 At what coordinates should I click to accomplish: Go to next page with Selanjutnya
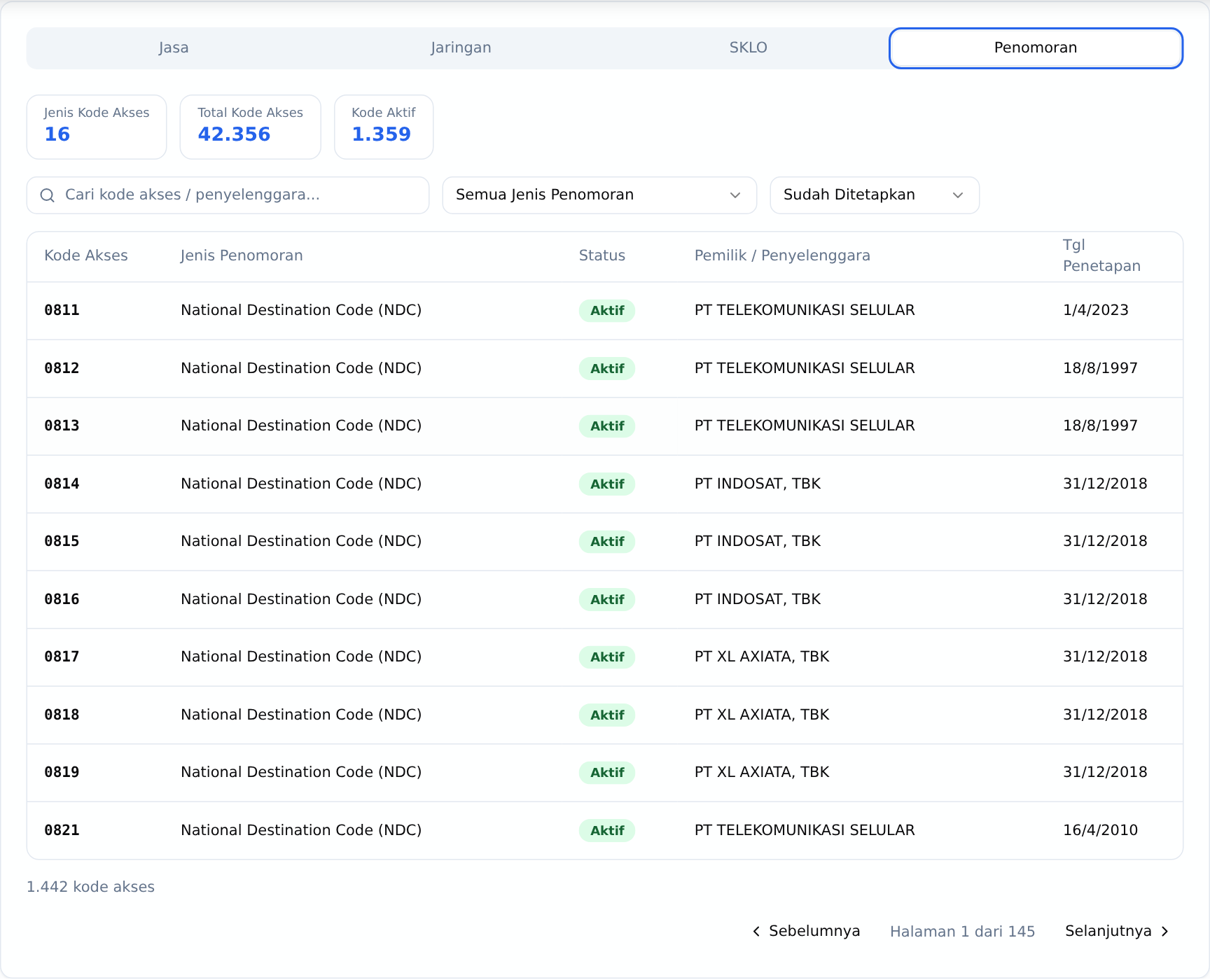click(x=1118, y=931)
